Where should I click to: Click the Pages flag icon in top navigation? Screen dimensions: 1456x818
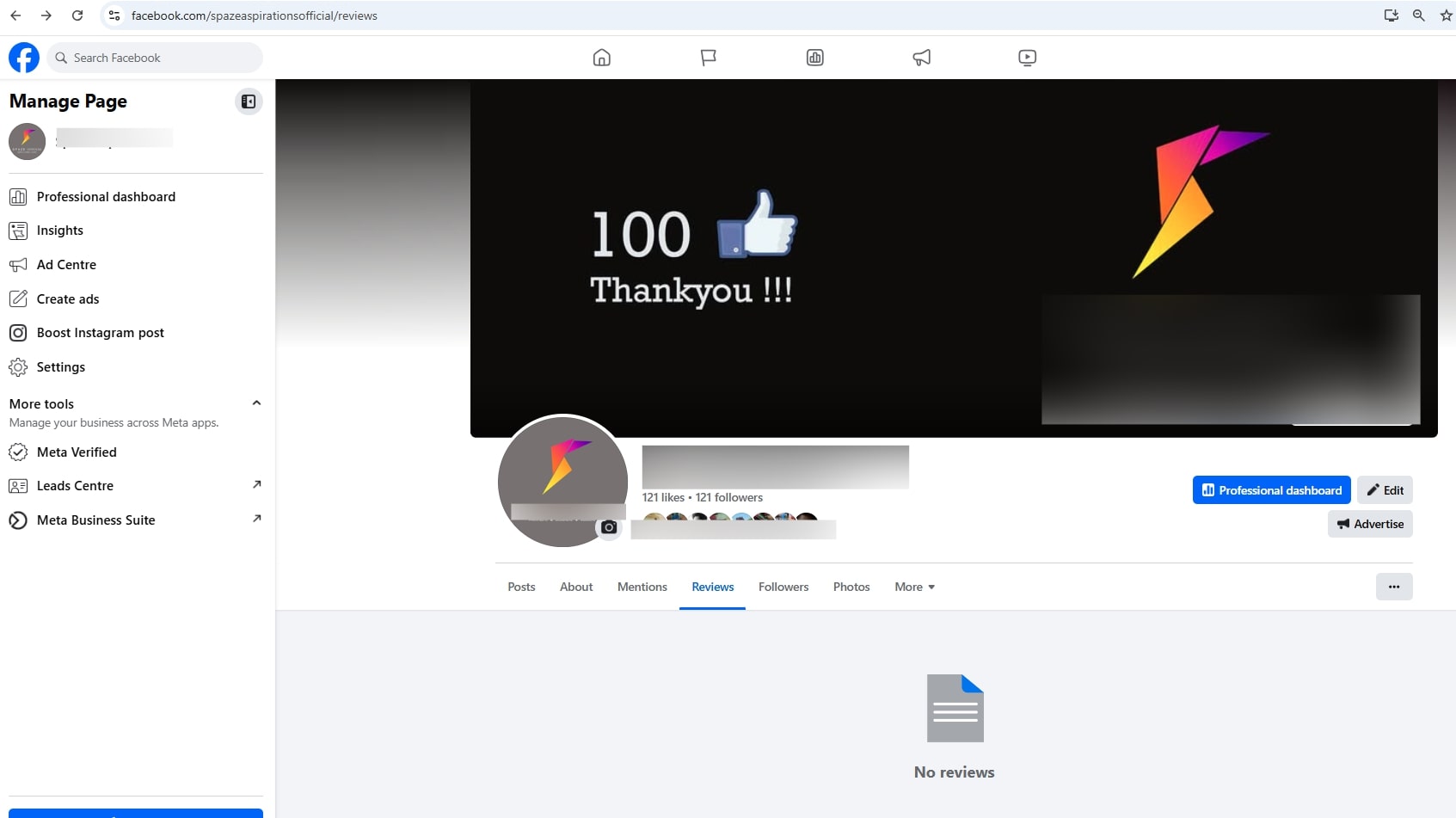click(708, 57)
